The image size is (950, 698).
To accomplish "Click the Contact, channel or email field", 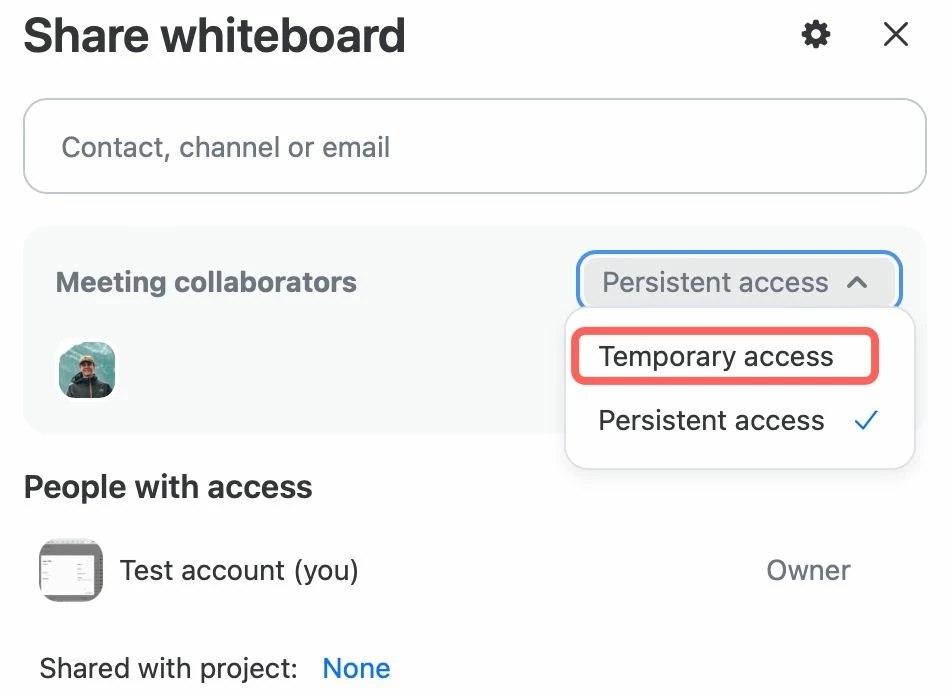I will (474, 146).
